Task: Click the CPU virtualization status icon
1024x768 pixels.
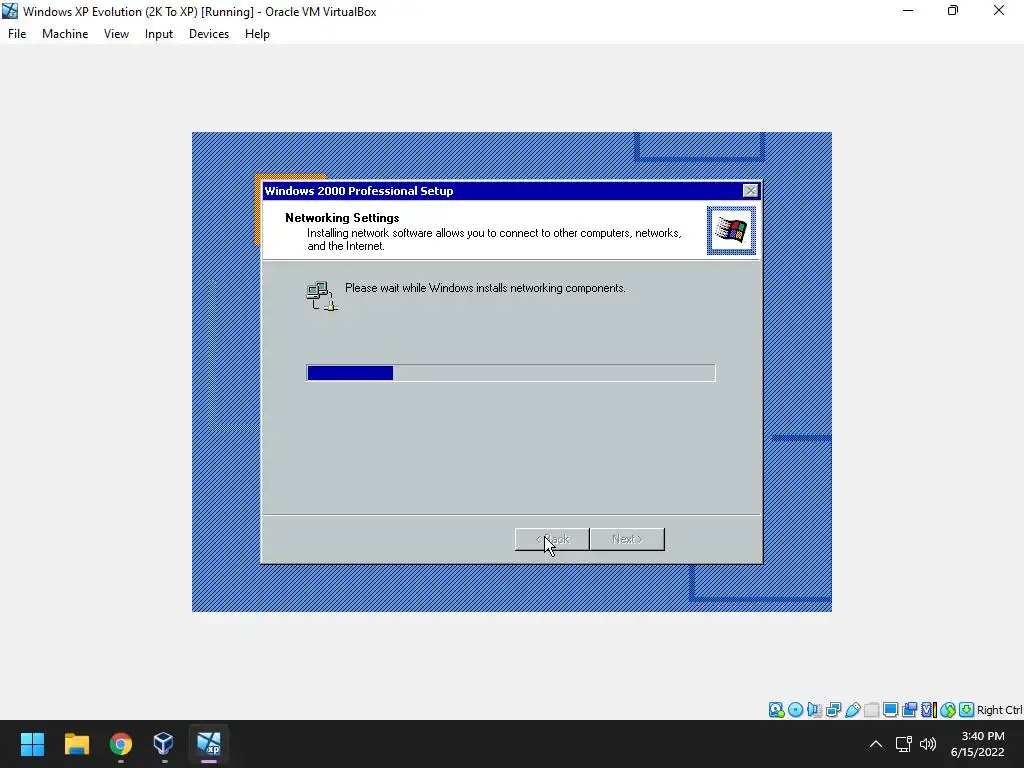Action: pyautogui.click(x=929, y=710)
